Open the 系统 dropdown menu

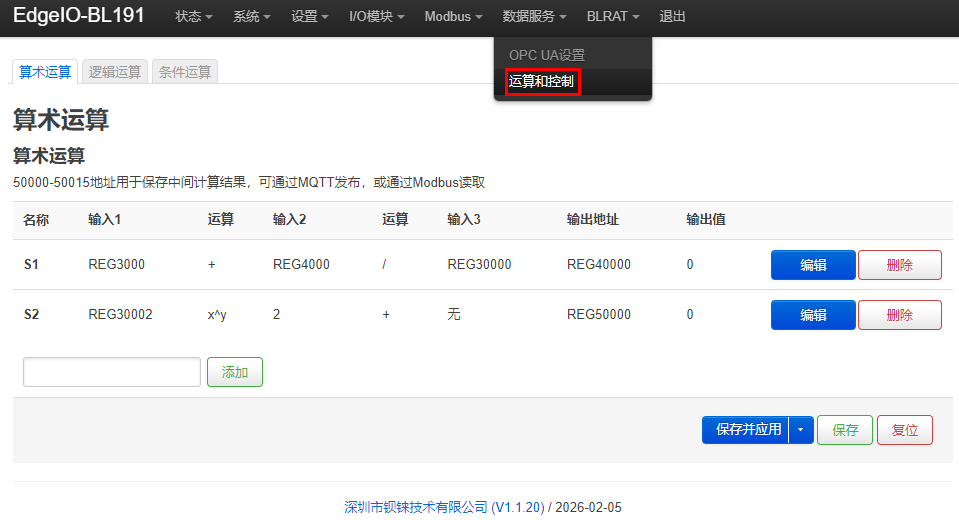[x=251, y=17]
